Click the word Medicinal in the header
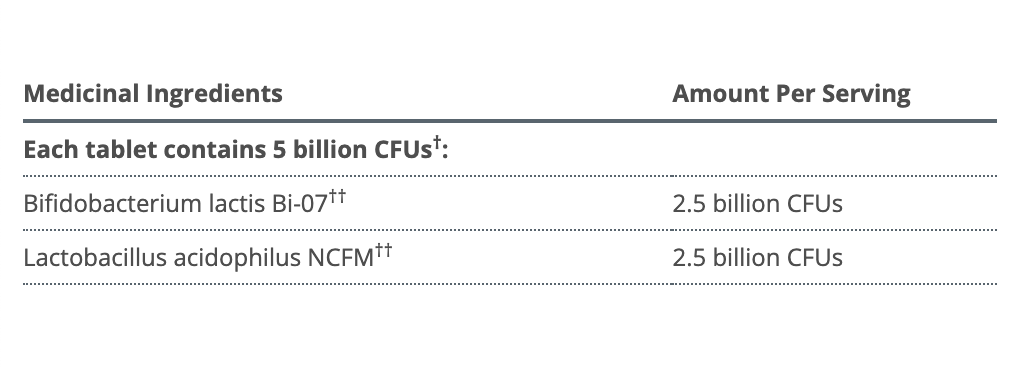The image size is (1028, 367). (81, 94)
